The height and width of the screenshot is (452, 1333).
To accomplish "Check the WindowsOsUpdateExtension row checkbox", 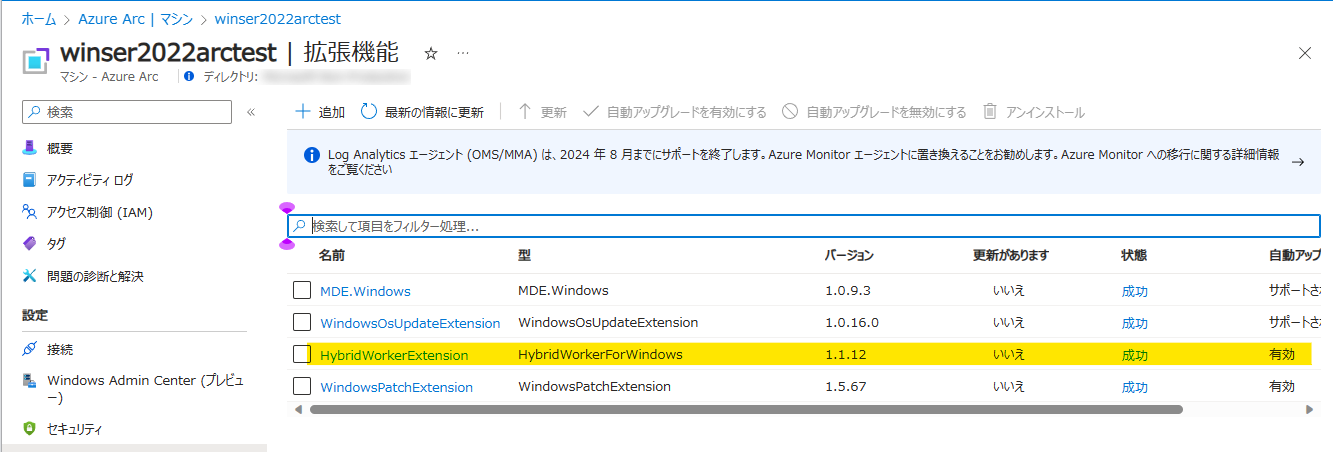I will tap(302, 322).
